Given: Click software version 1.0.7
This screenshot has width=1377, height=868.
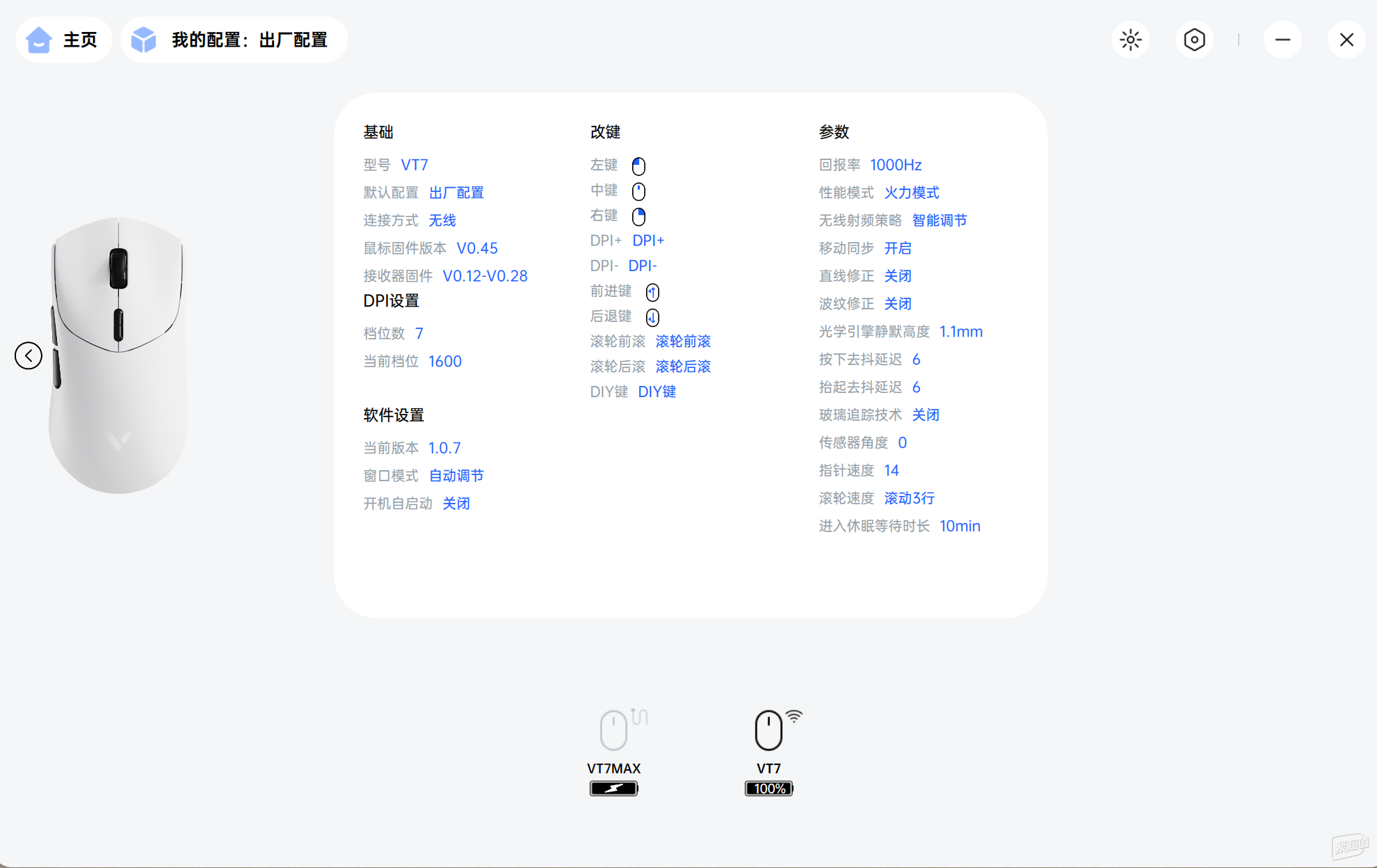Looking at the screenshot, I should 444,448.
